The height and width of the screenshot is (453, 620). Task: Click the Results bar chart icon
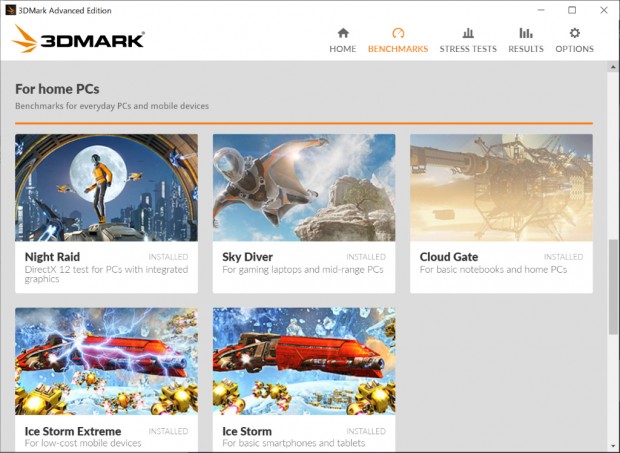click(x=525, y=33)
